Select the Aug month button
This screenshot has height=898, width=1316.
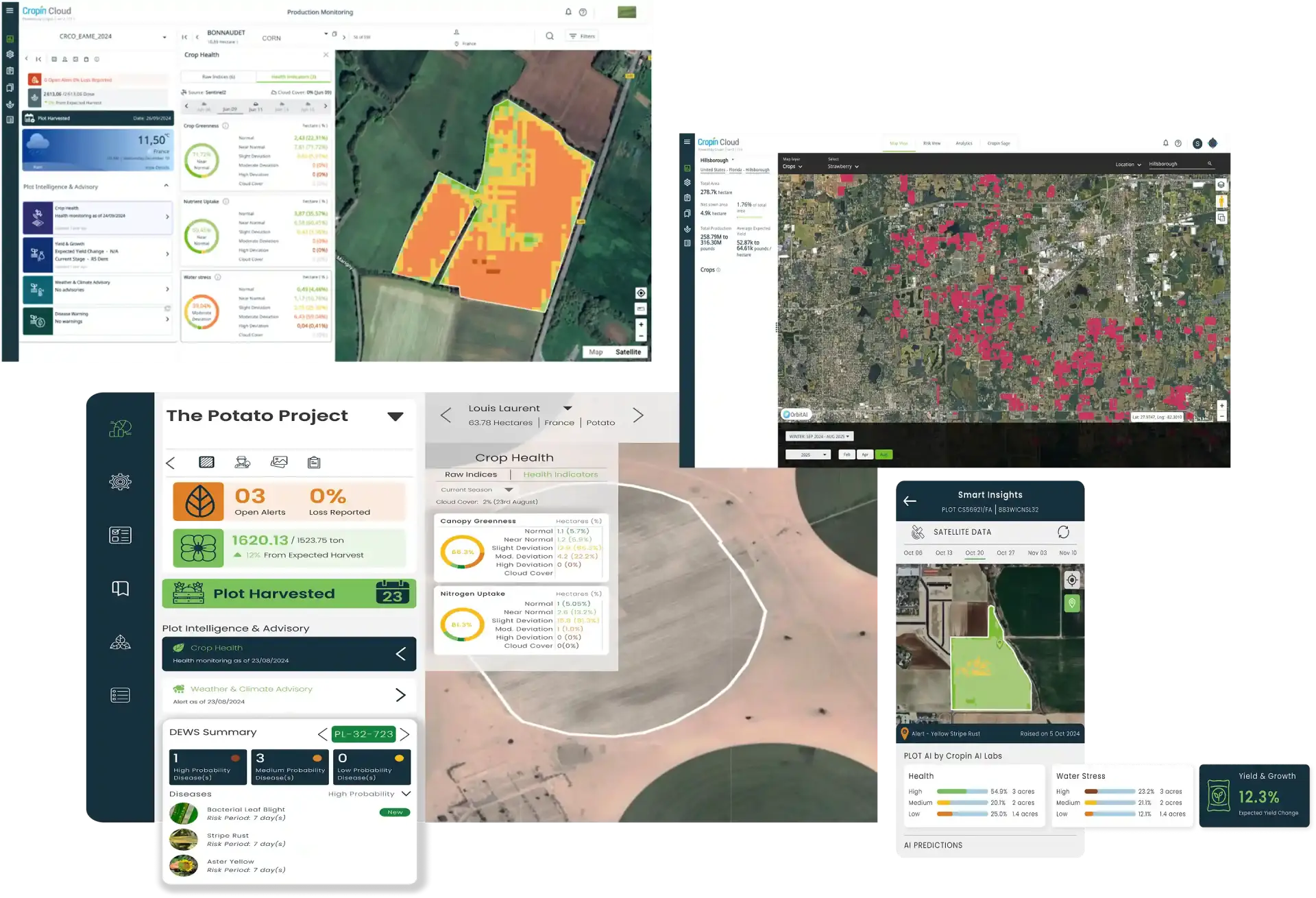[x=884, y=454]
